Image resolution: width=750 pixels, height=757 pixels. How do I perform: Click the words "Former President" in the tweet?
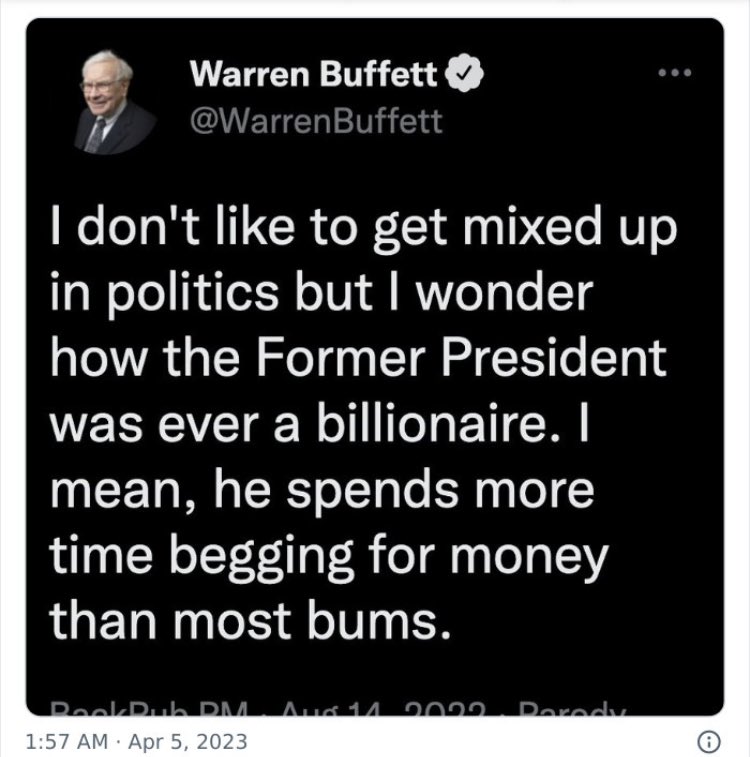(461, 357)
